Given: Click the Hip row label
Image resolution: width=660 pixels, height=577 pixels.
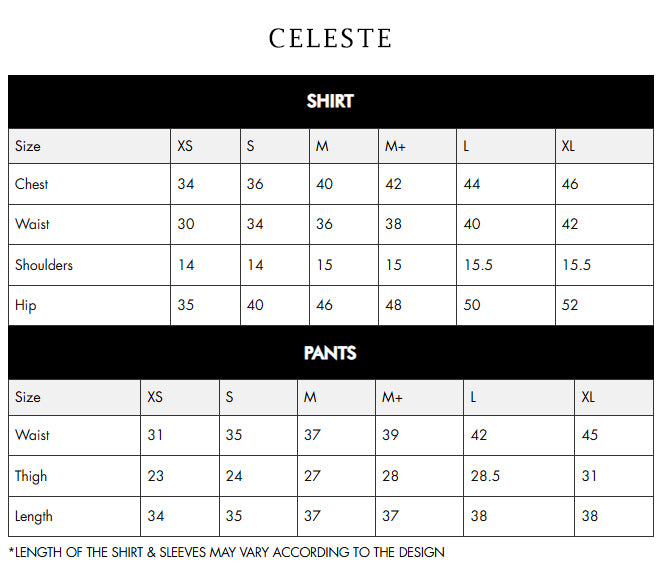Looking at the screenshot, I should [26, 305].
